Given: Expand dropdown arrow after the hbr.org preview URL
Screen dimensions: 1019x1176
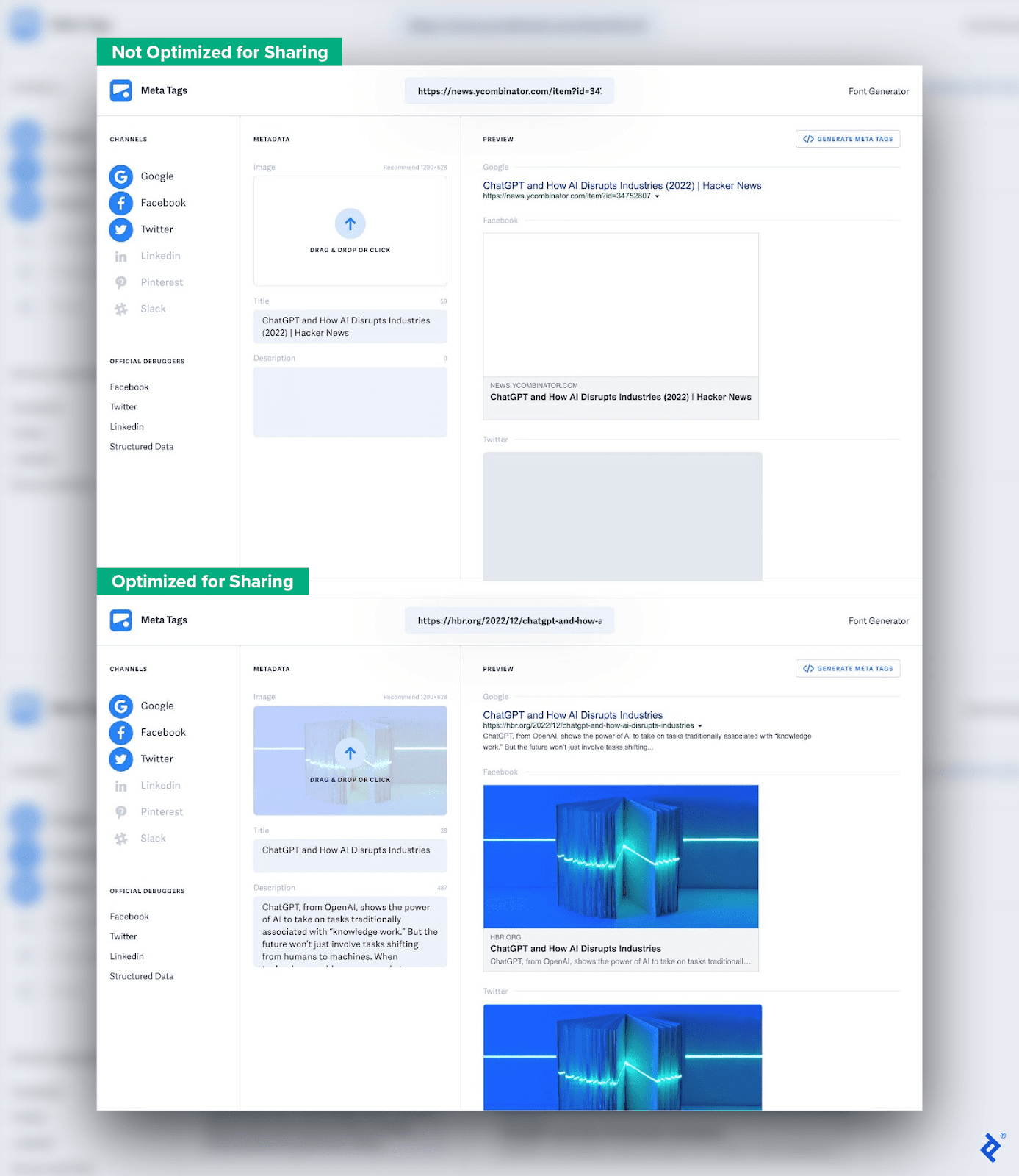Looking at the screenshot, I should coord(700,725).
